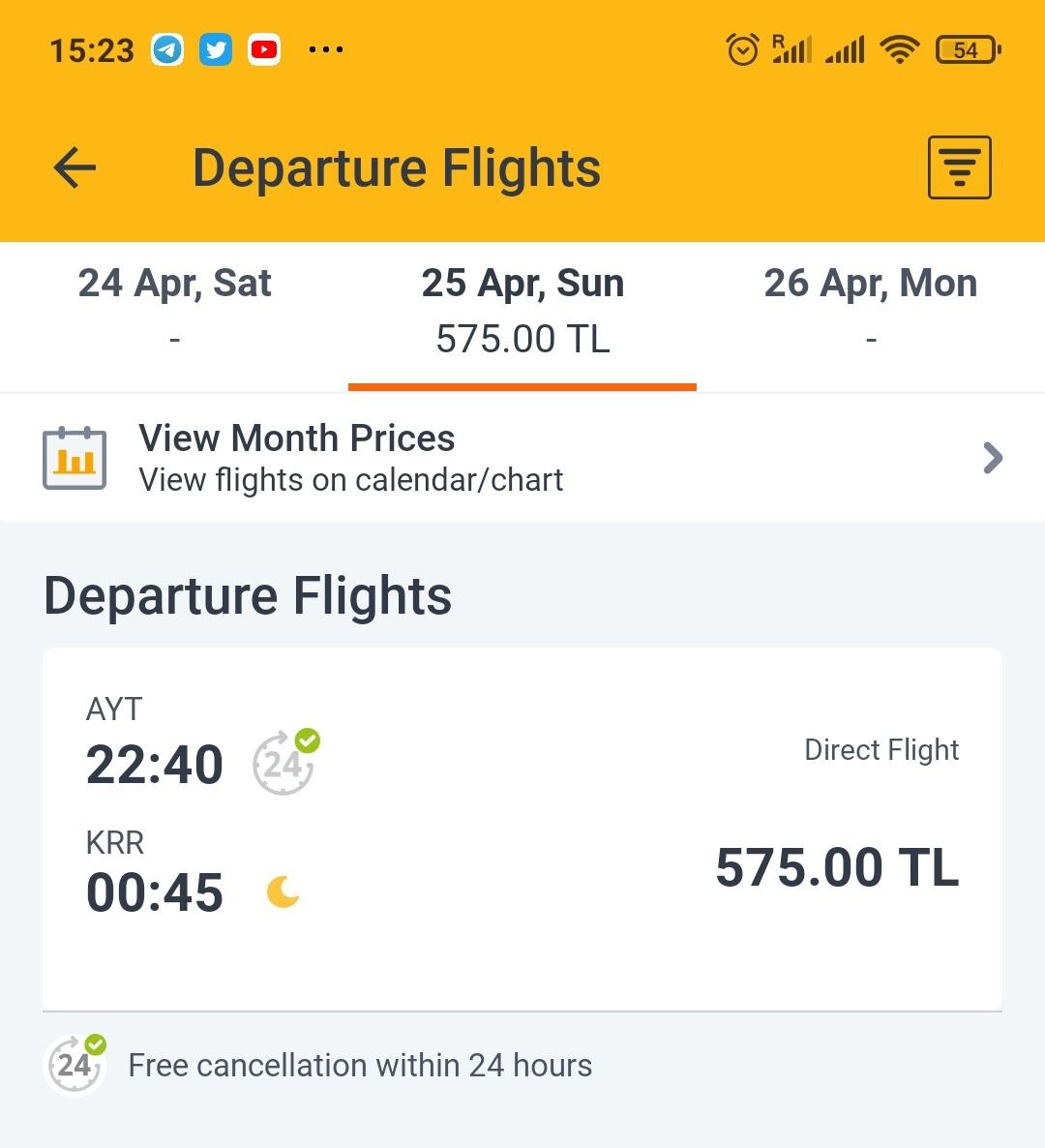1045x1148 pixels.
Task: Tap the back arrow icon
Action: tap(75, 167)
